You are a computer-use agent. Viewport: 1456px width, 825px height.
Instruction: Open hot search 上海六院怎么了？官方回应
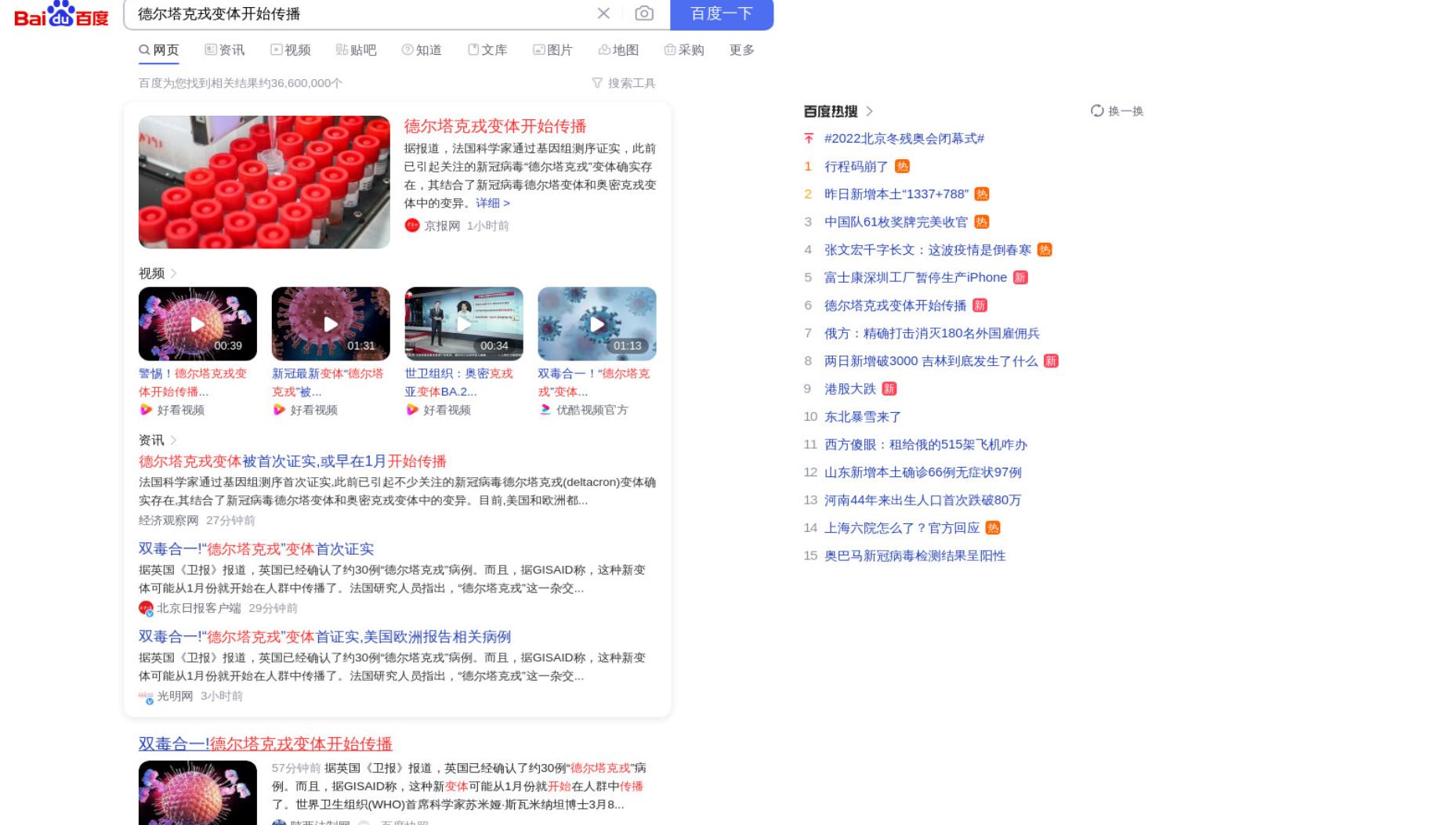pyautogui.click(x=902, y=528)
